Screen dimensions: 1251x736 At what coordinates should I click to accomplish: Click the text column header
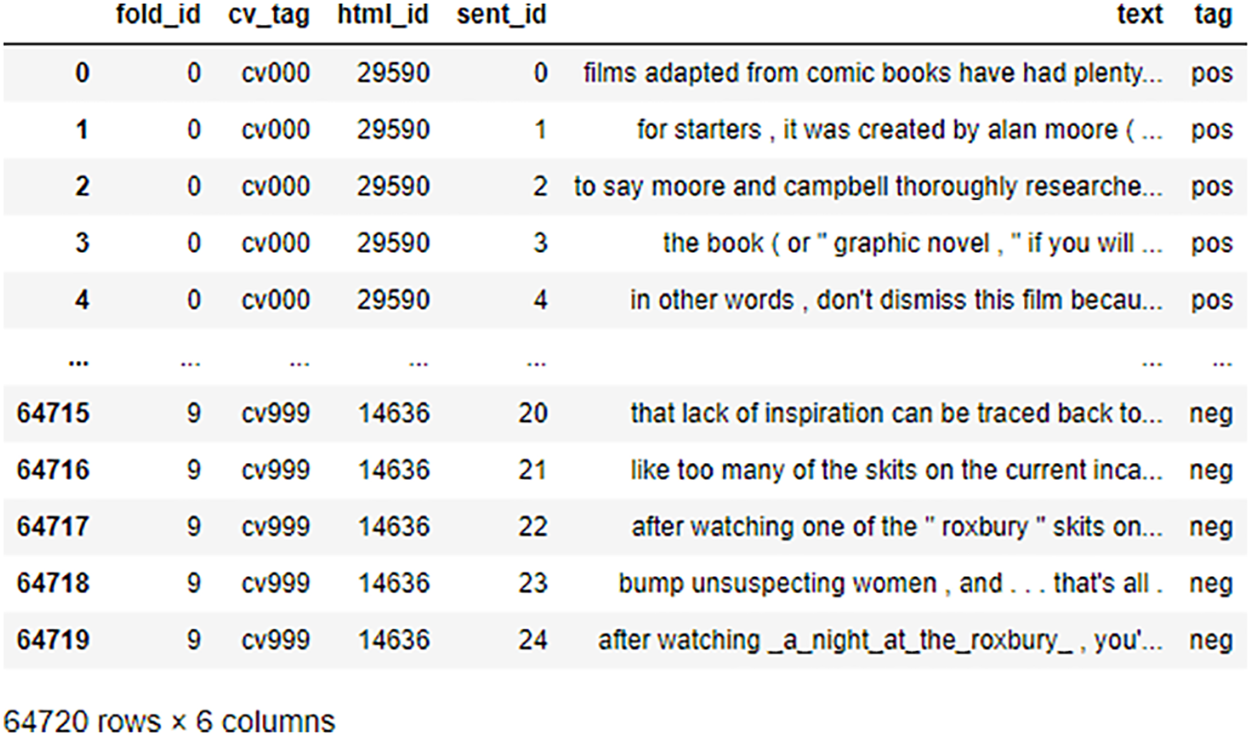pyautogui.click(x=1140, y=17)
